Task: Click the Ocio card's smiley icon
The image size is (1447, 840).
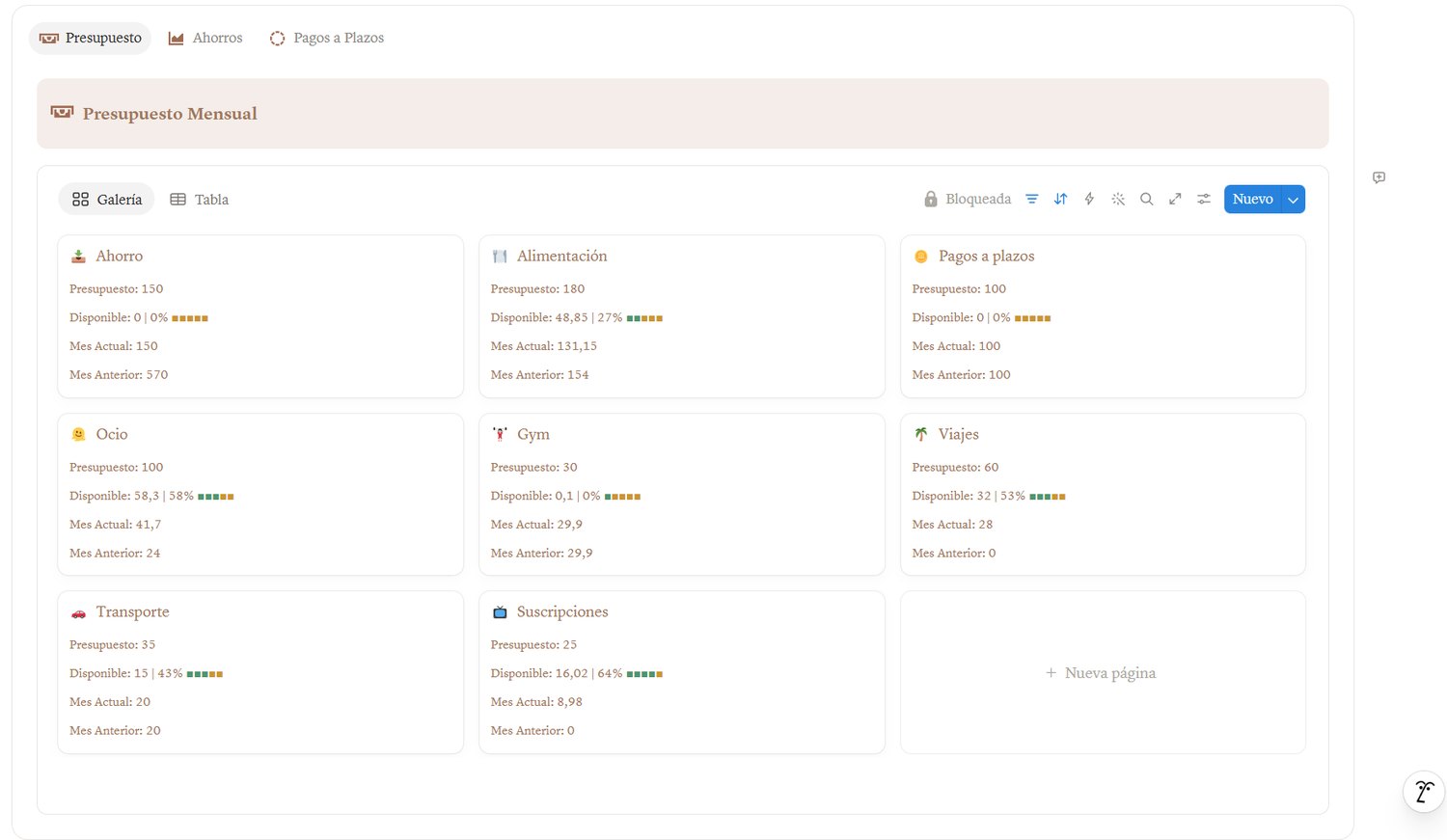Action: [x=79, y=435]
